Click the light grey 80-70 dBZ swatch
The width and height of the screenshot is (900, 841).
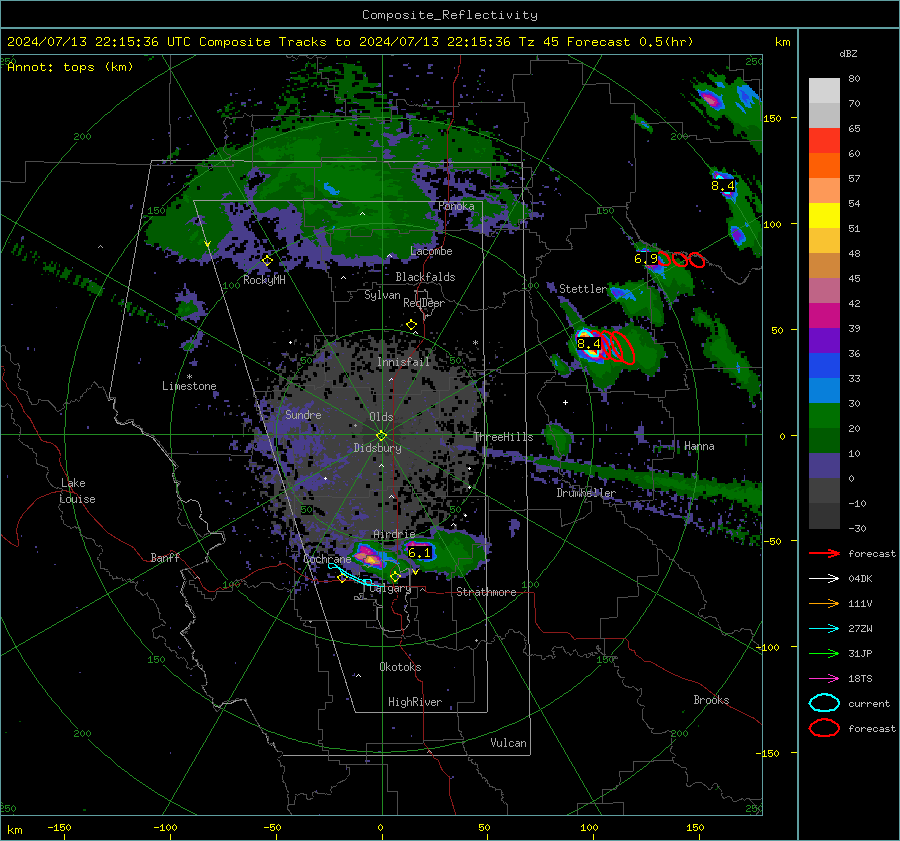tap(824, 91)
